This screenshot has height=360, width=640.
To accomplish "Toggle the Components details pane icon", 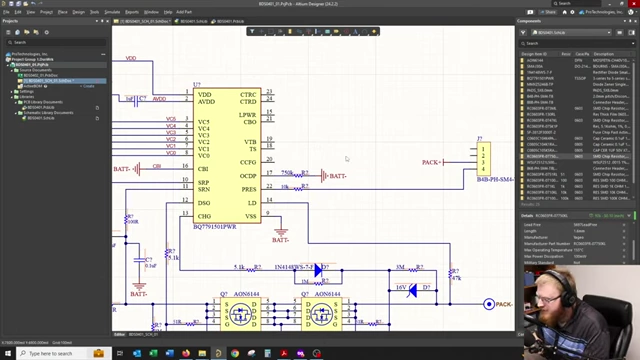I will click(631, 32).
